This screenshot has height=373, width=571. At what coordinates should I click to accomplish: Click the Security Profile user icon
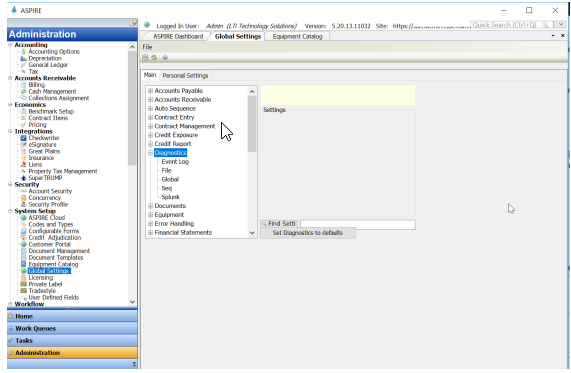[24, 205]
